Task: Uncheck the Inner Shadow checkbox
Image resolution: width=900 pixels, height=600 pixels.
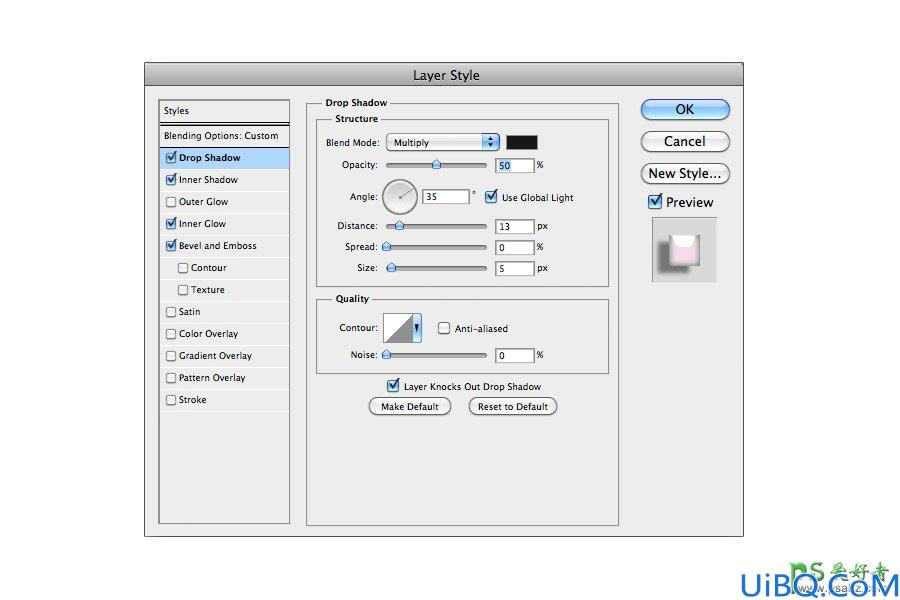Action: coord(171,179)
